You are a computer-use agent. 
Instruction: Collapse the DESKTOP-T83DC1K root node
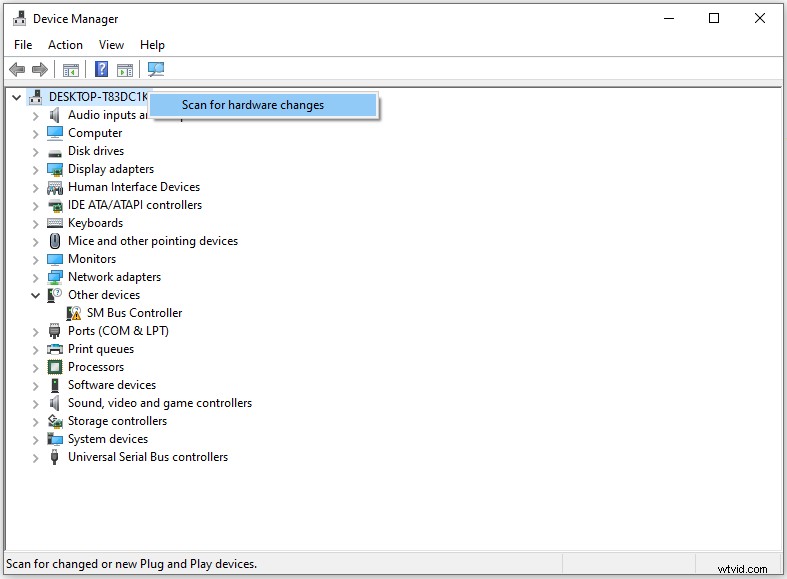[x=17, y=97]
